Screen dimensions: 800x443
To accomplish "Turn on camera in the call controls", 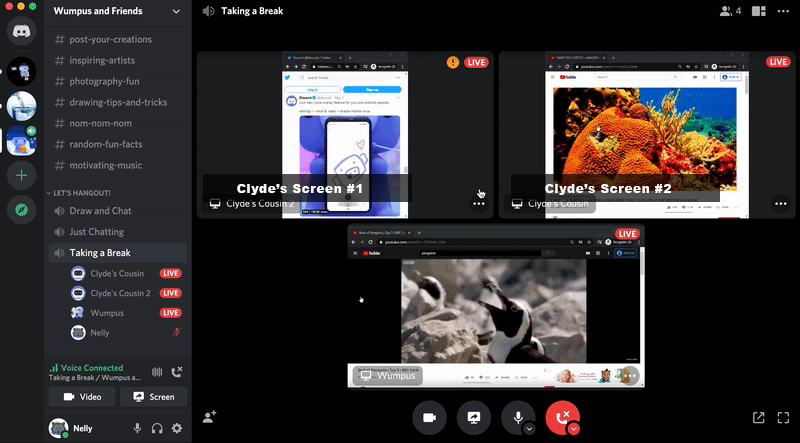I will click(429, 417).
